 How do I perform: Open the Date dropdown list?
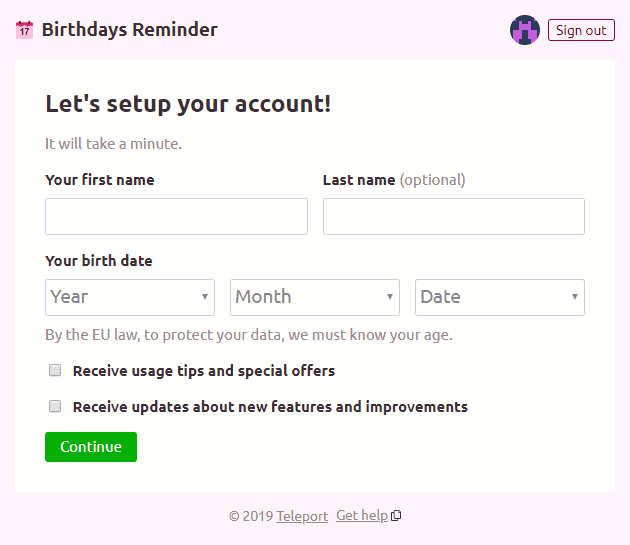click(x=499, y=297)
